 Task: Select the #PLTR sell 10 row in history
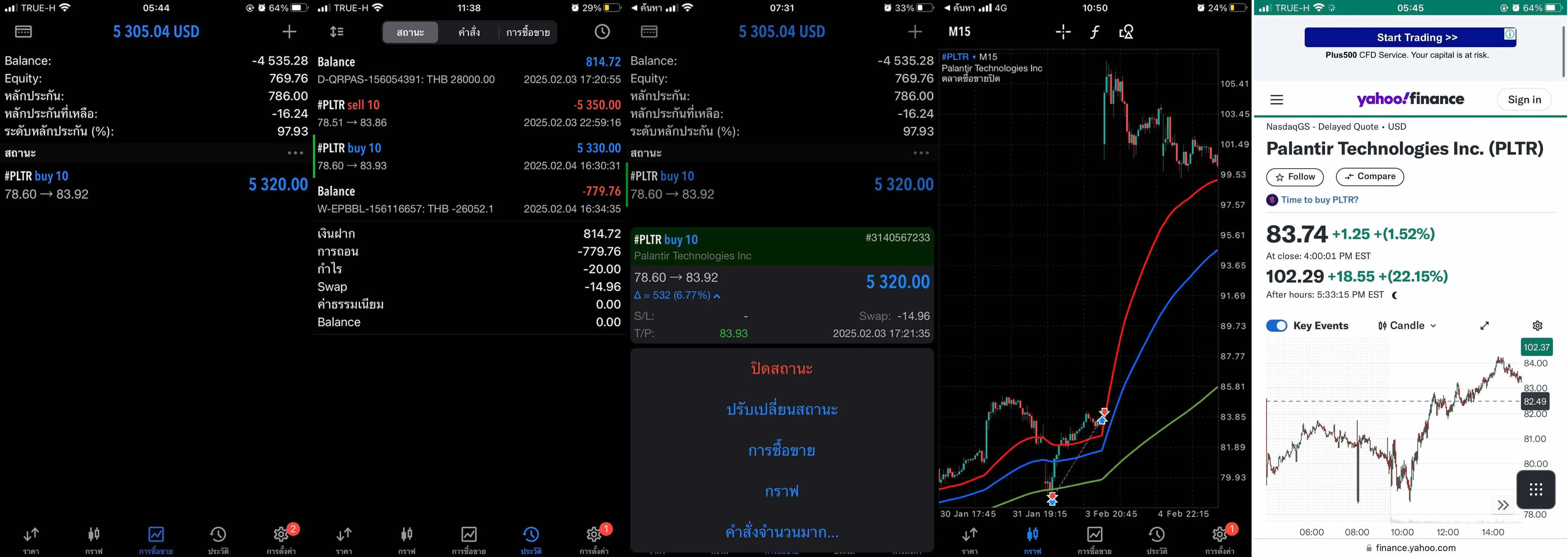pyautogui.click(x=469, y=113)
